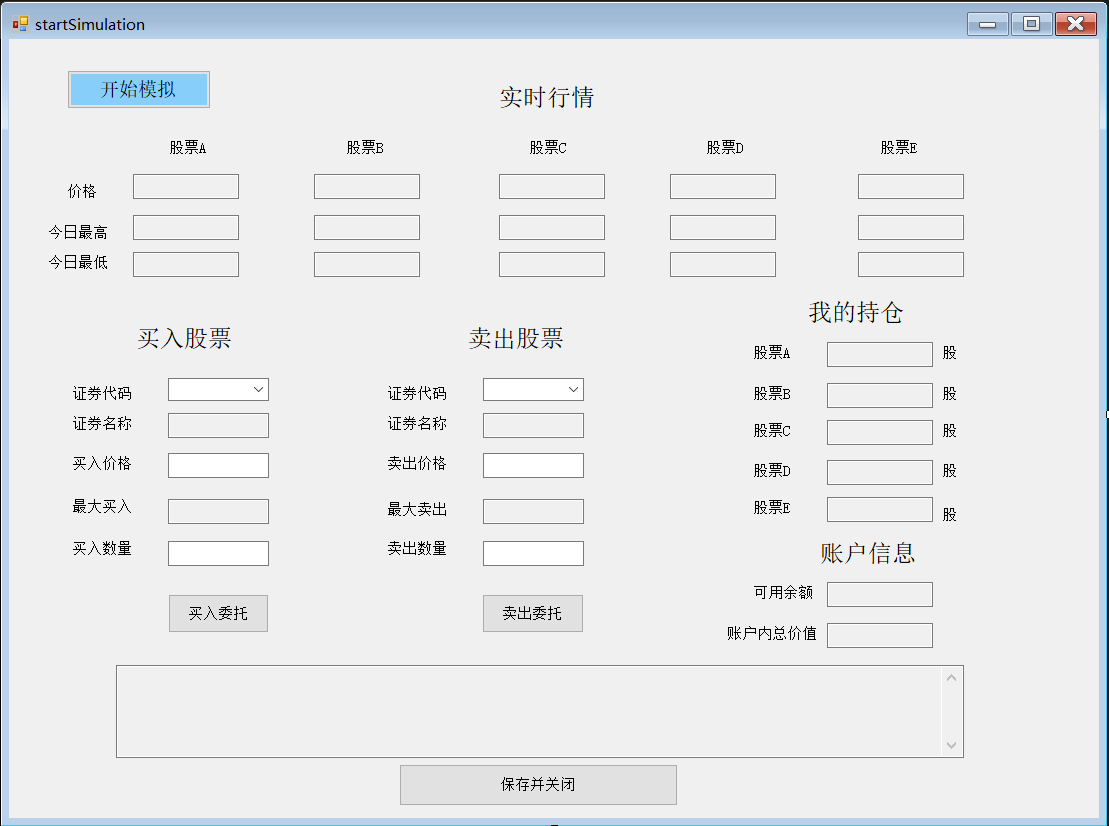Click the 卖出价格 input field
Viewport: 1109px width, 826px height.
tap(533, 465)
